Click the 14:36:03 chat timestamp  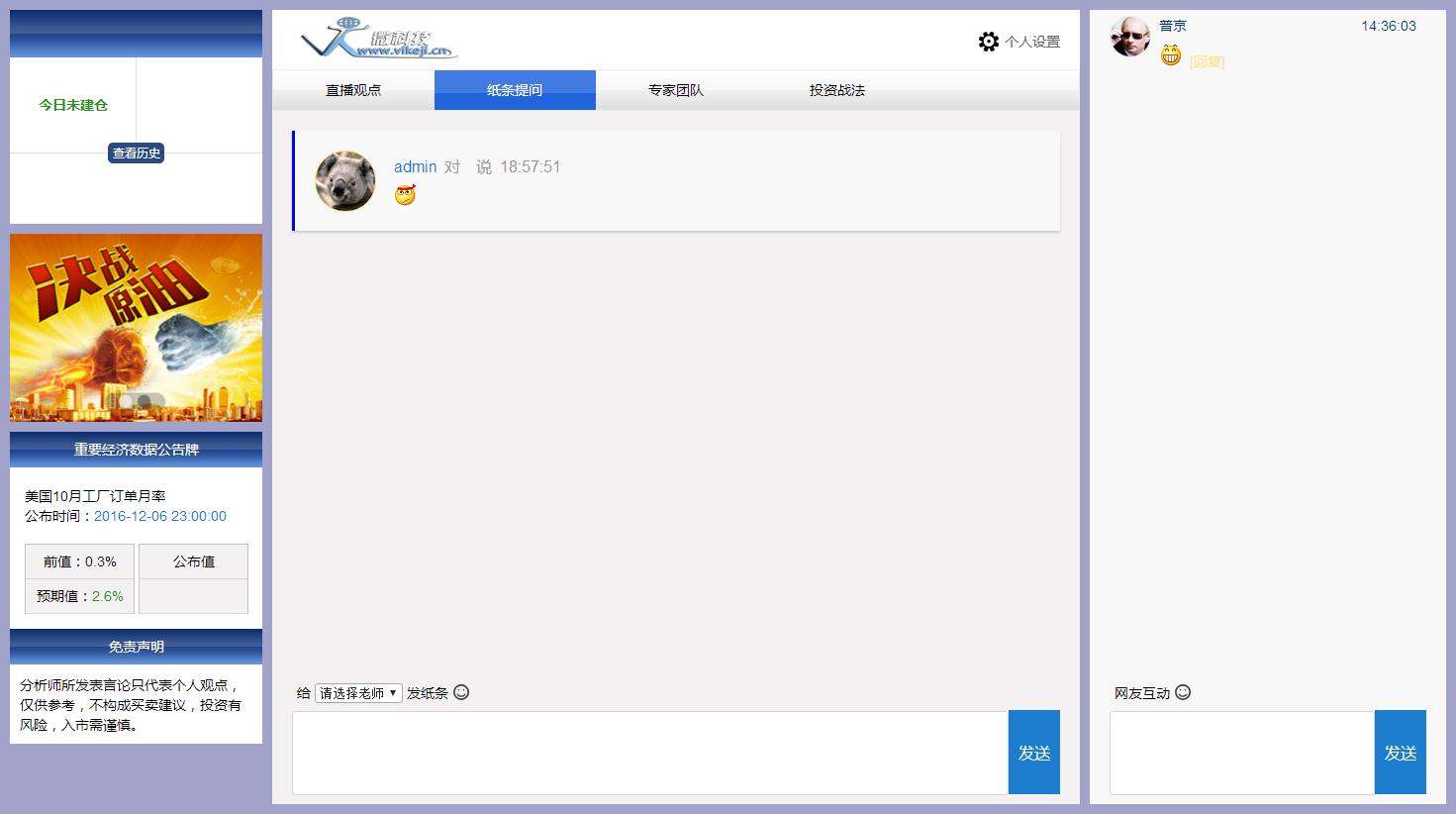click(1389, 26)
